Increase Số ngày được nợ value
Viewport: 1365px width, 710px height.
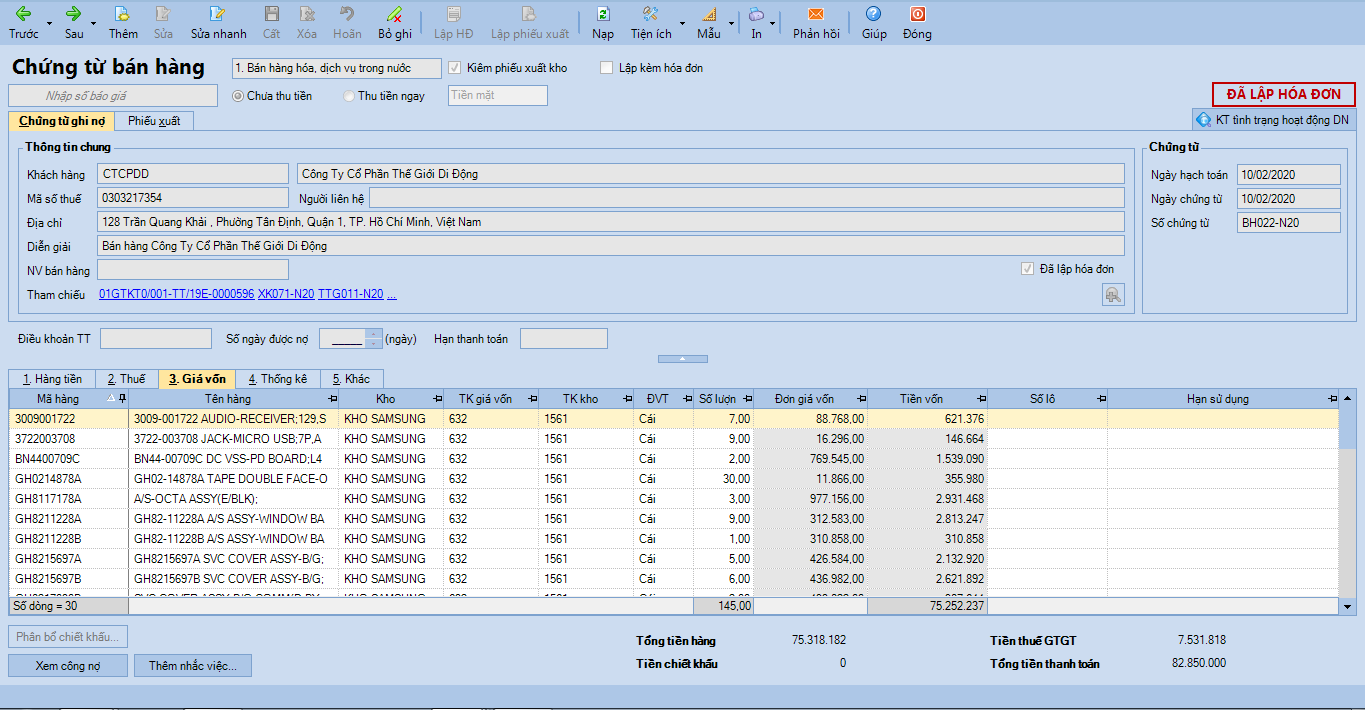click(374, 334)
